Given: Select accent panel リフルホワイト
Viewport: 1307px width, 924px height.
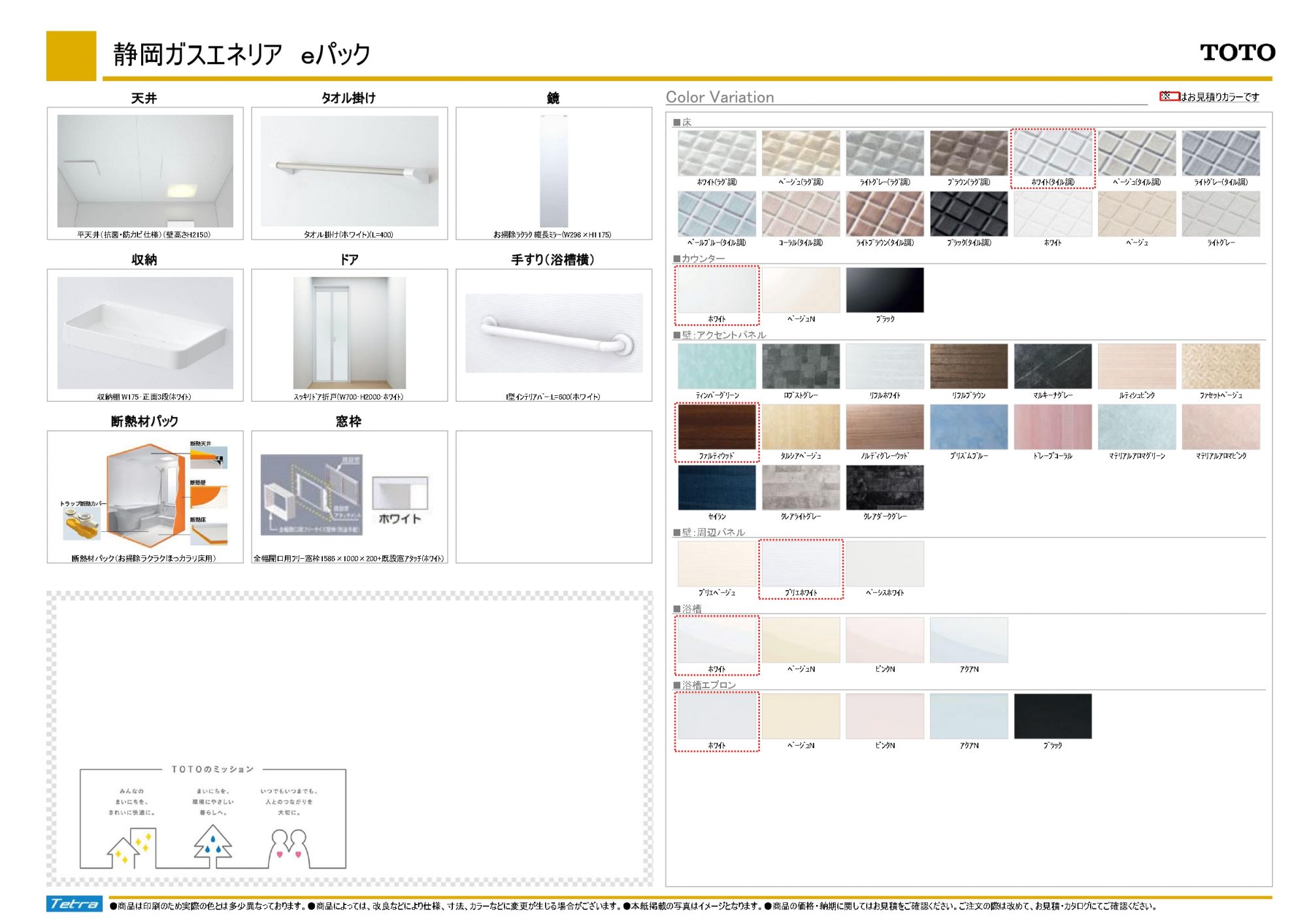Looking at the screenshot, I should (x=885, y=367).
